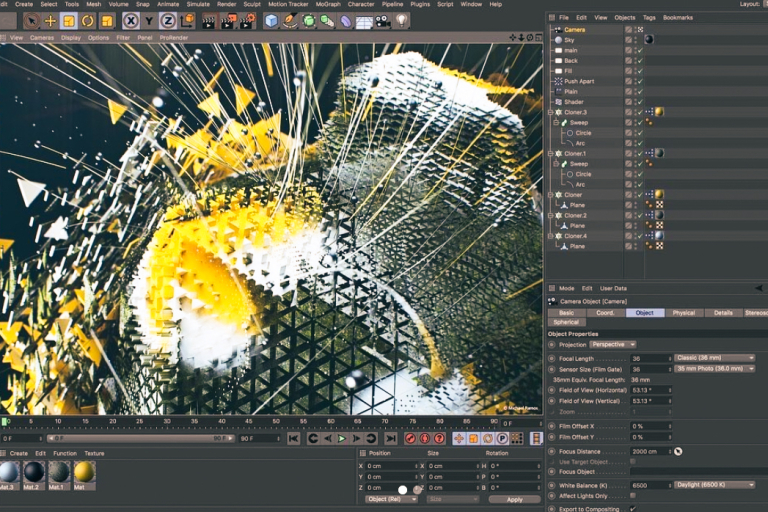Click Apply in coordinates panel
This screenshot has height=512, width=768.
[x=514, y=499]
